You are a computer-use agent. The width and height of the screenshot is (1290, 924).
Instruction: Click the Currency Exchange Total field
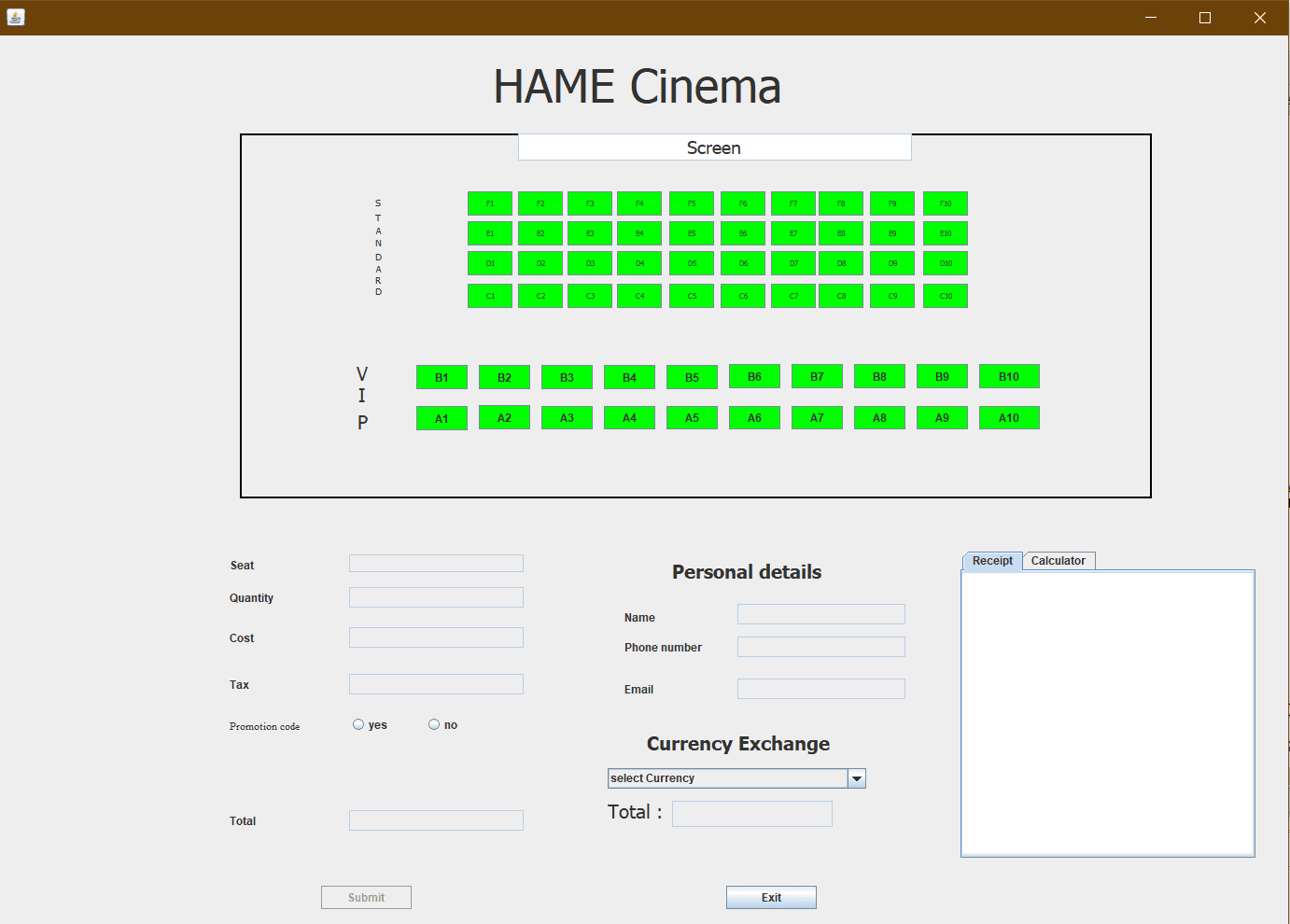[x=752, y=814]
